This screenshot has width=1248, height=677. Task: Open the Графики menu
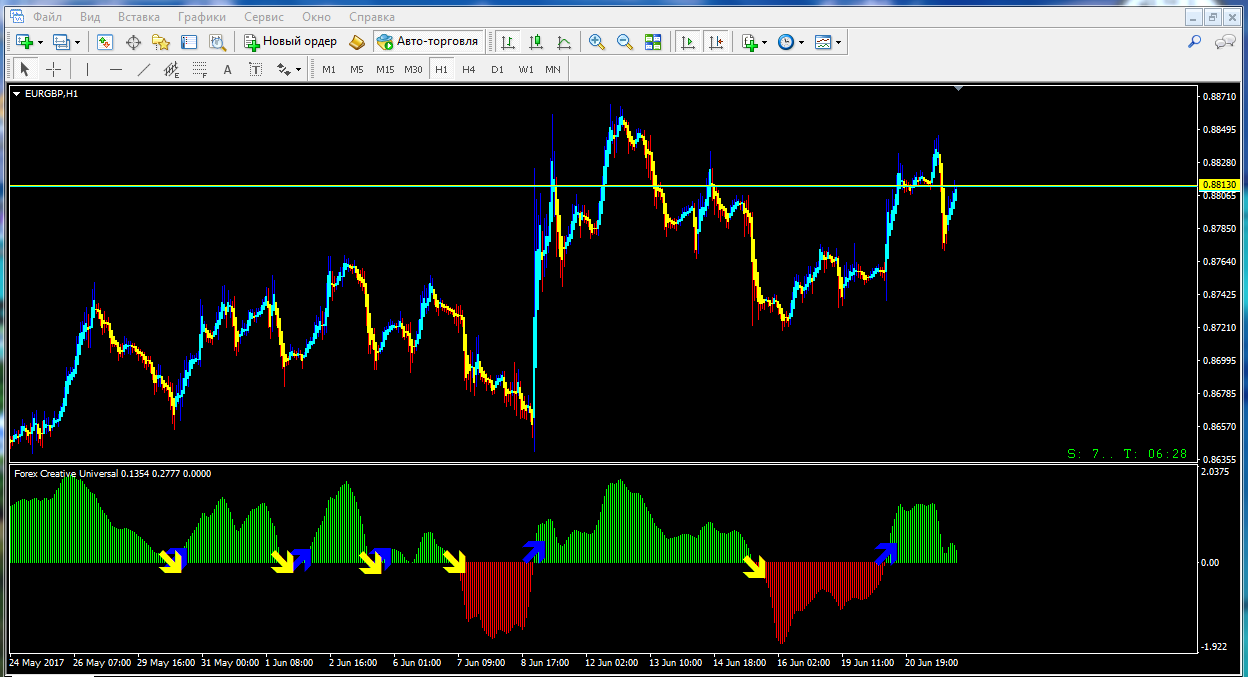(x=202, y=17)
